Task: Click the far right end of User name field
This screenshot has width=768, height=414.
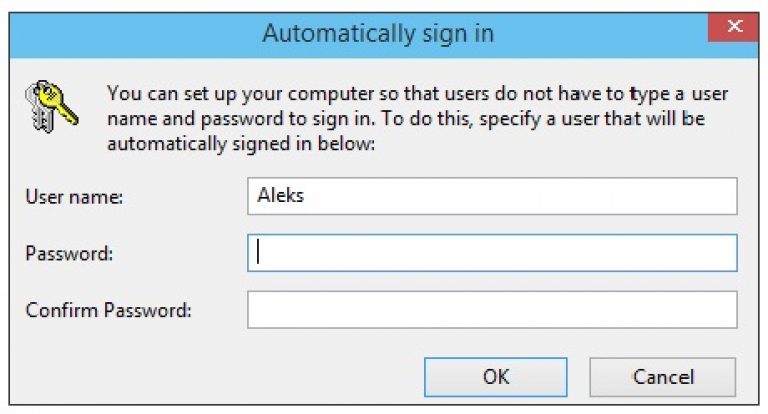Action: coord(725,196)
